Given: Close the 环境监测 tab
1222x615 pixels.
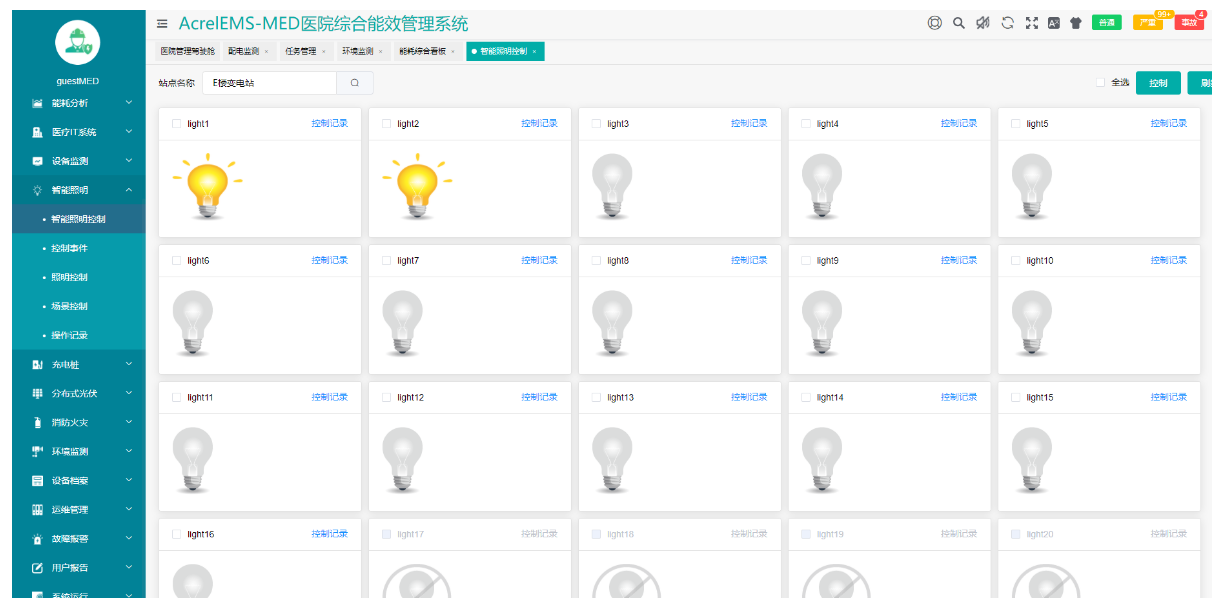Looking at the screenshot, I should [x=381, y=51].
